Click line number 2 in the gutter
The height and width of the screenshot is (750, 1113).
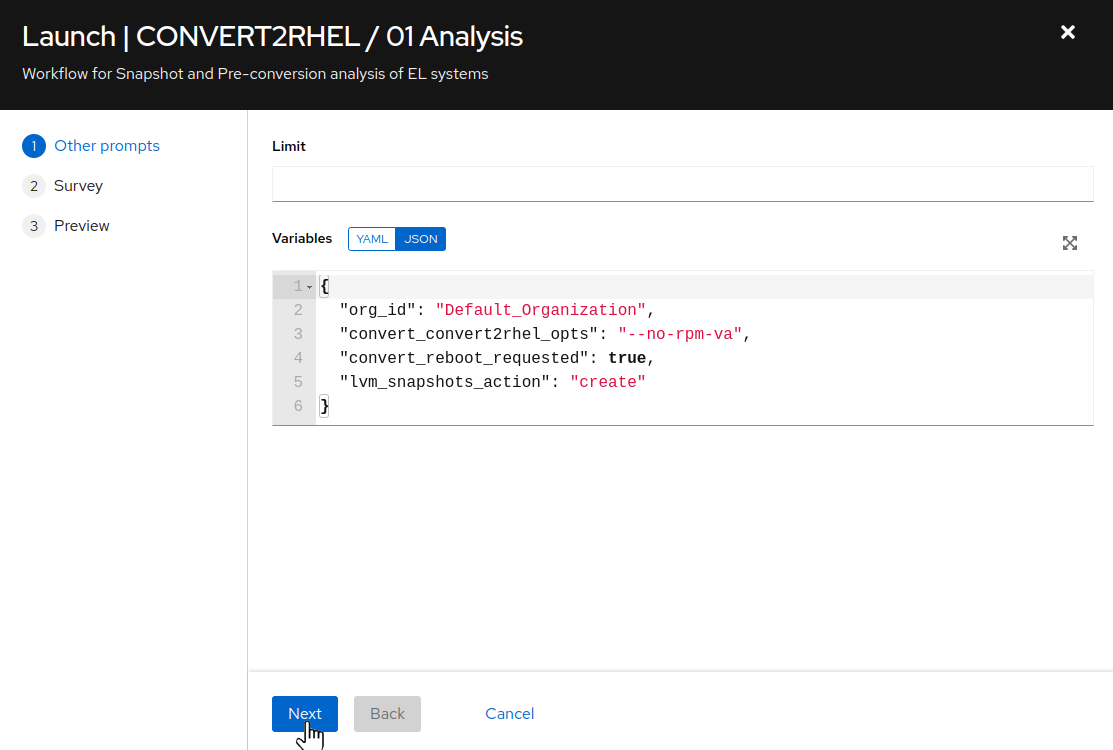click(x=298, y=310)
